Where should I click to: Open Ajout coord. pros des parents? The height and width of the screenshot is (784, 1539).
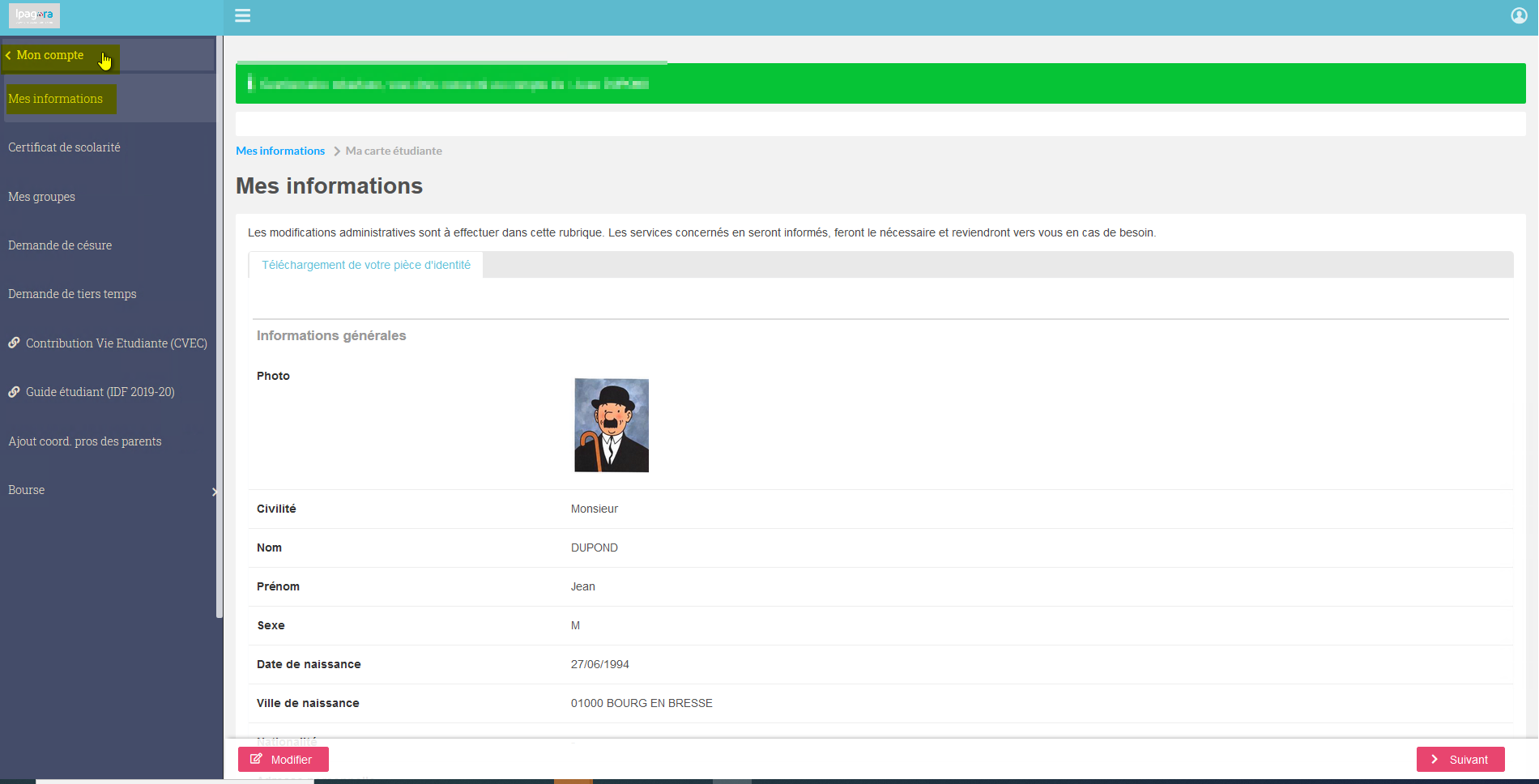click(x=84, y=441)
